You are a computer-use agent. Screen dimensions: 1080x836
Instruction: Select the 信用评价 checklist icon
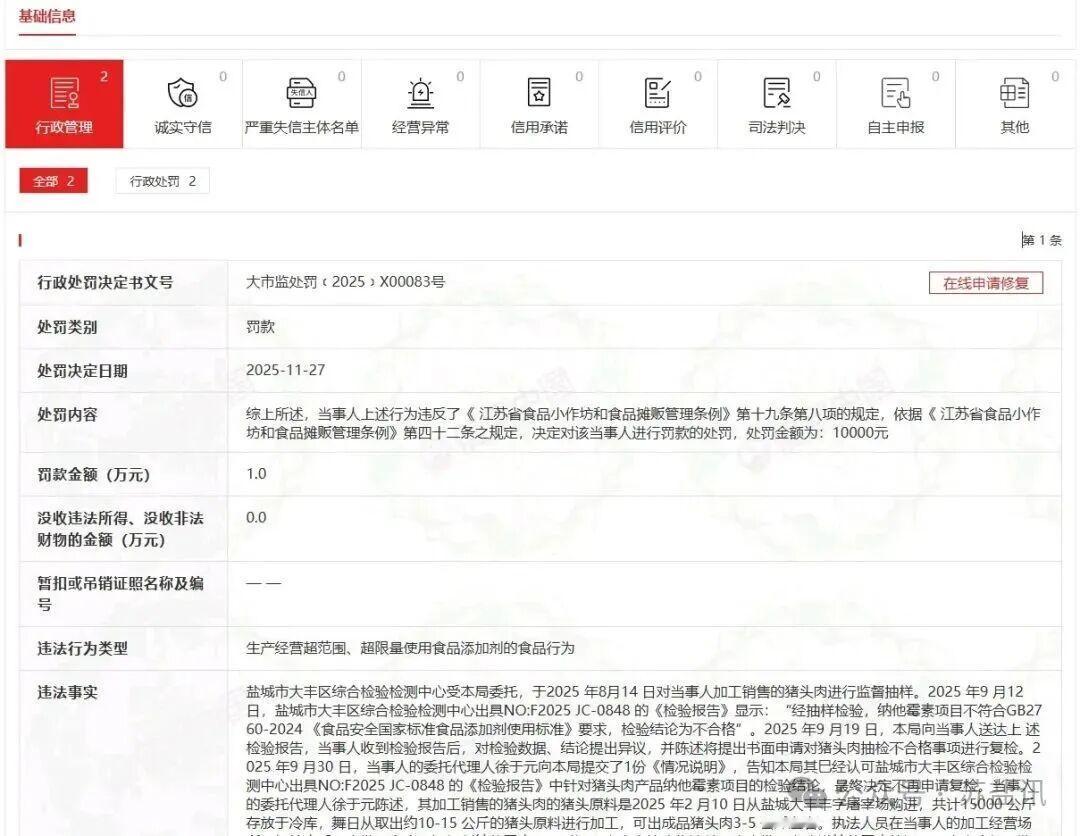[x=658, y=95]
